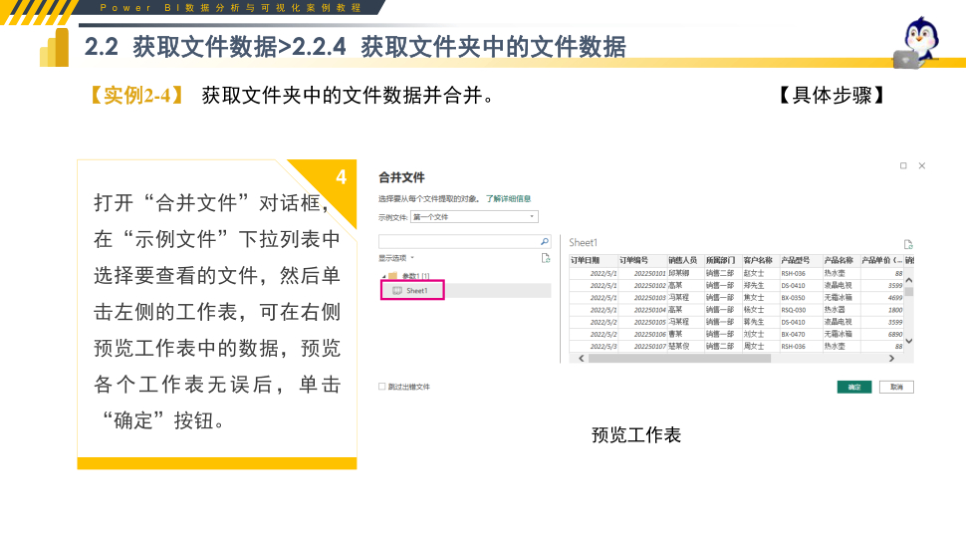Viewport: 966px width, 544px height.
Task: Toggle the 跳过出错文件 checkbox
Action: coord(382,386)
